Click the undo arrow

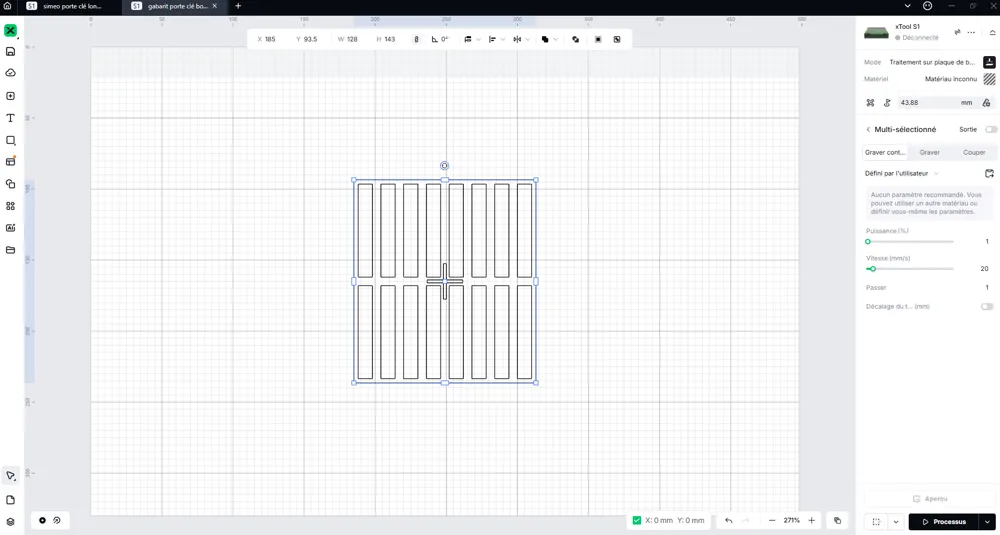click(x=729, y=520)
